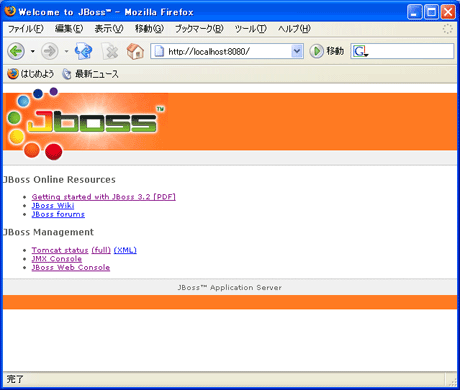Open the はじめよう bookmark

click(31, 74)
